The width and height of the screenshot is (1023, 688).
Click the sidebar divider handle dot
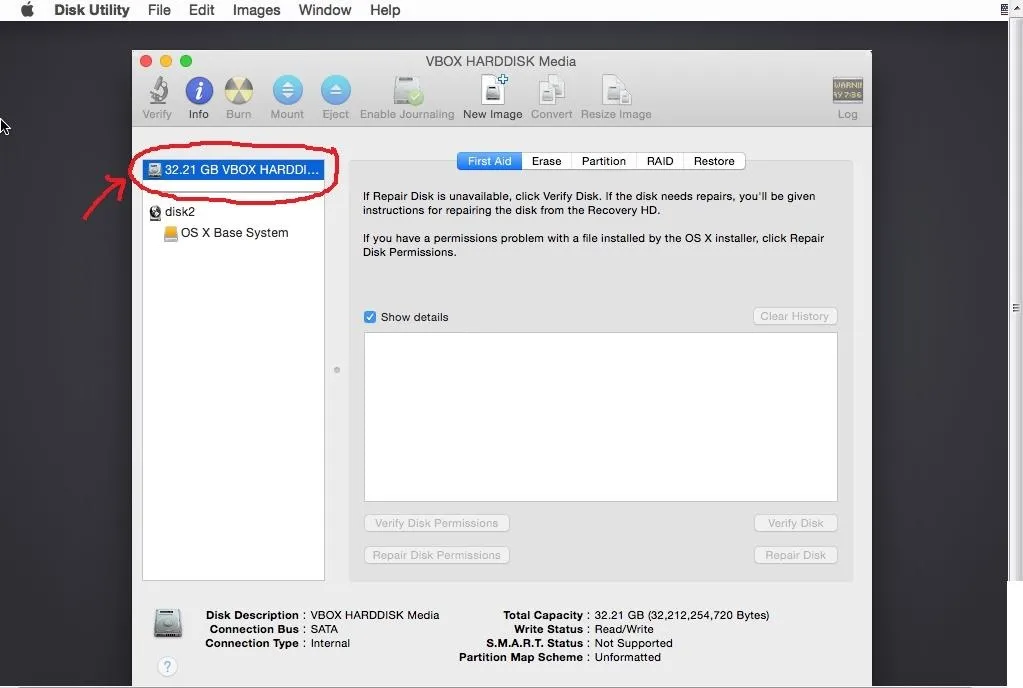(x=337, y=370)
